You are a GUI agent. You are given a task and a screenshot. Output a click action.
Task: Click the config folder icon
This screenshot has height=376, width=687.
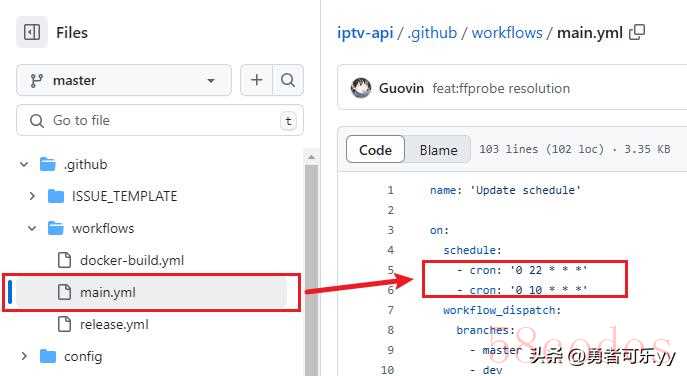[48, 356]
